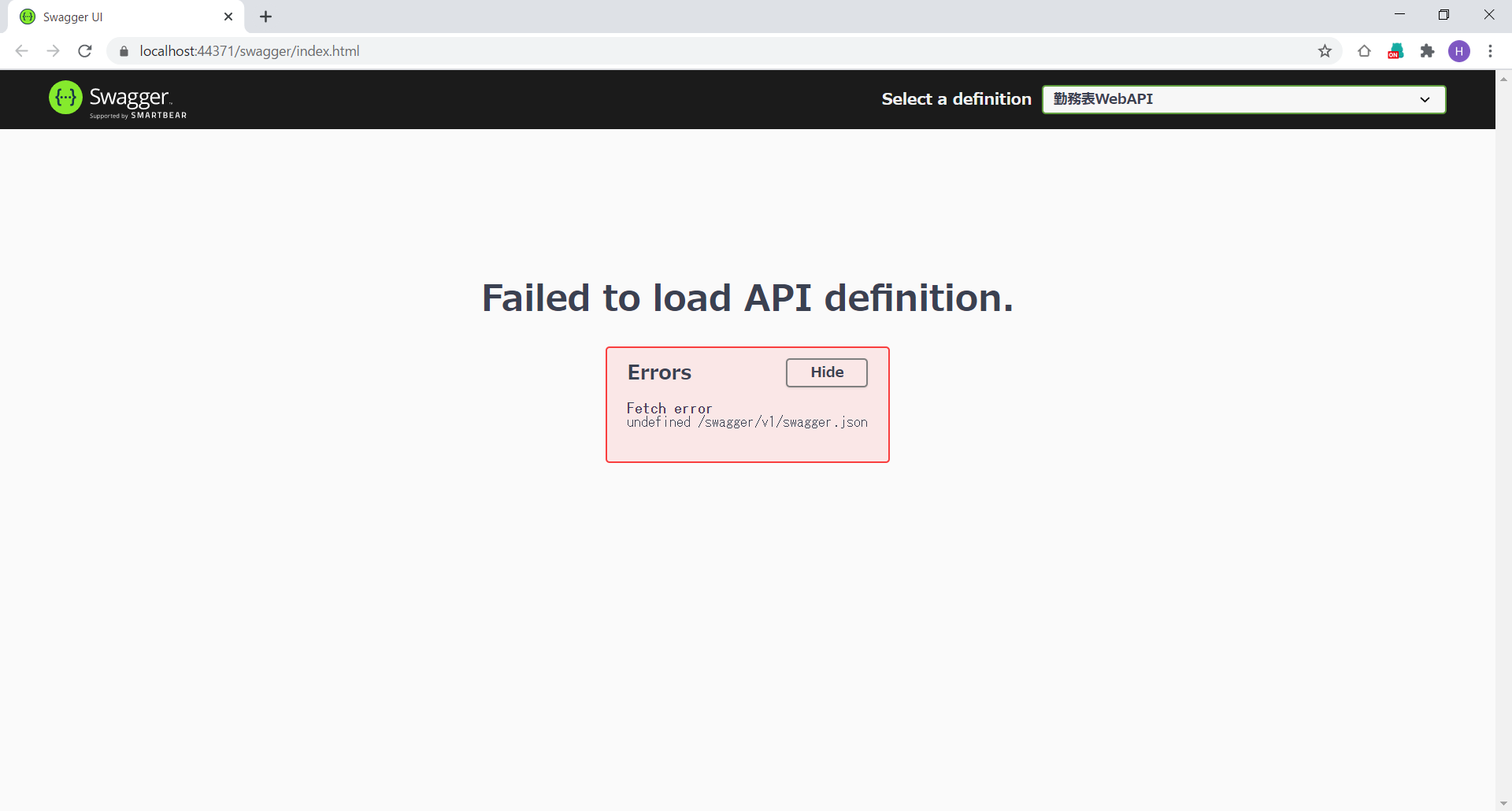Open the Chrome three-dot menu
The image size is (1512, 811).
click(x=1491, y=50)
